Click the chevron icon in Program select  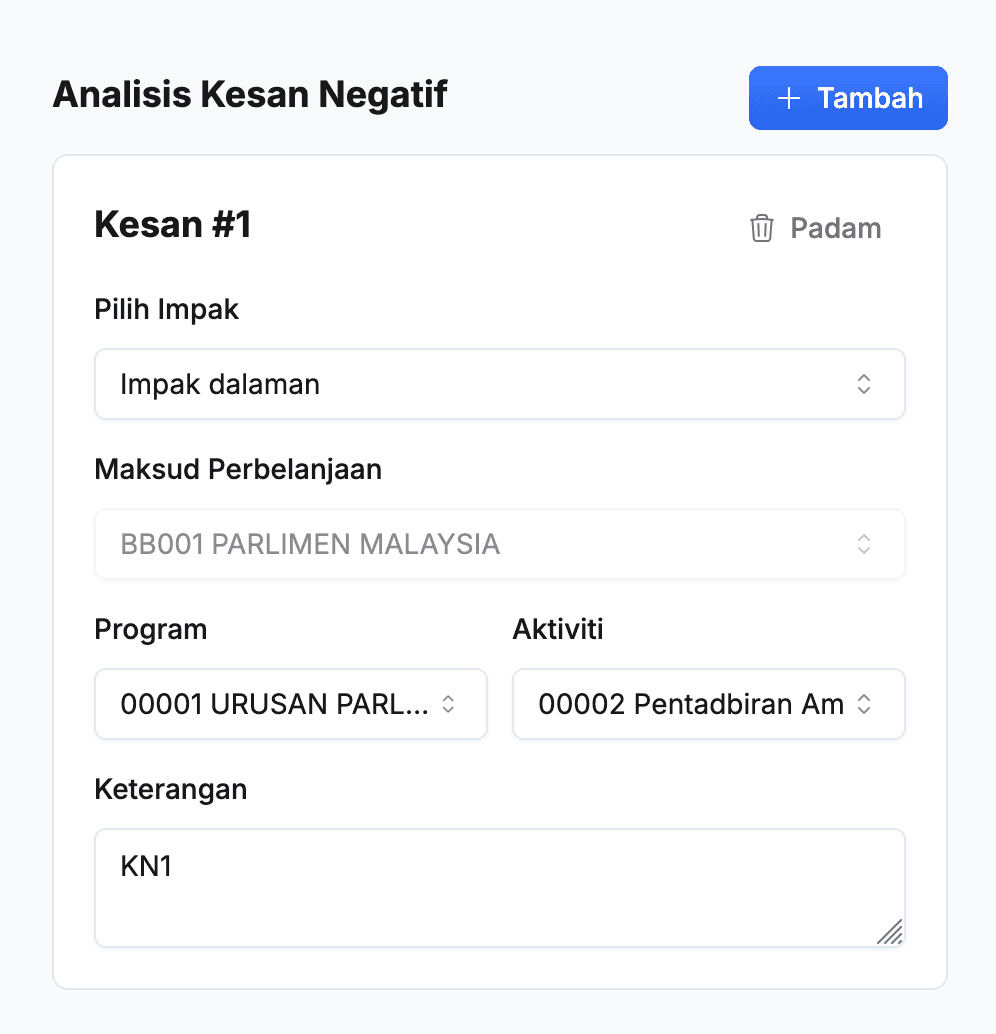(x=449, y=704)
